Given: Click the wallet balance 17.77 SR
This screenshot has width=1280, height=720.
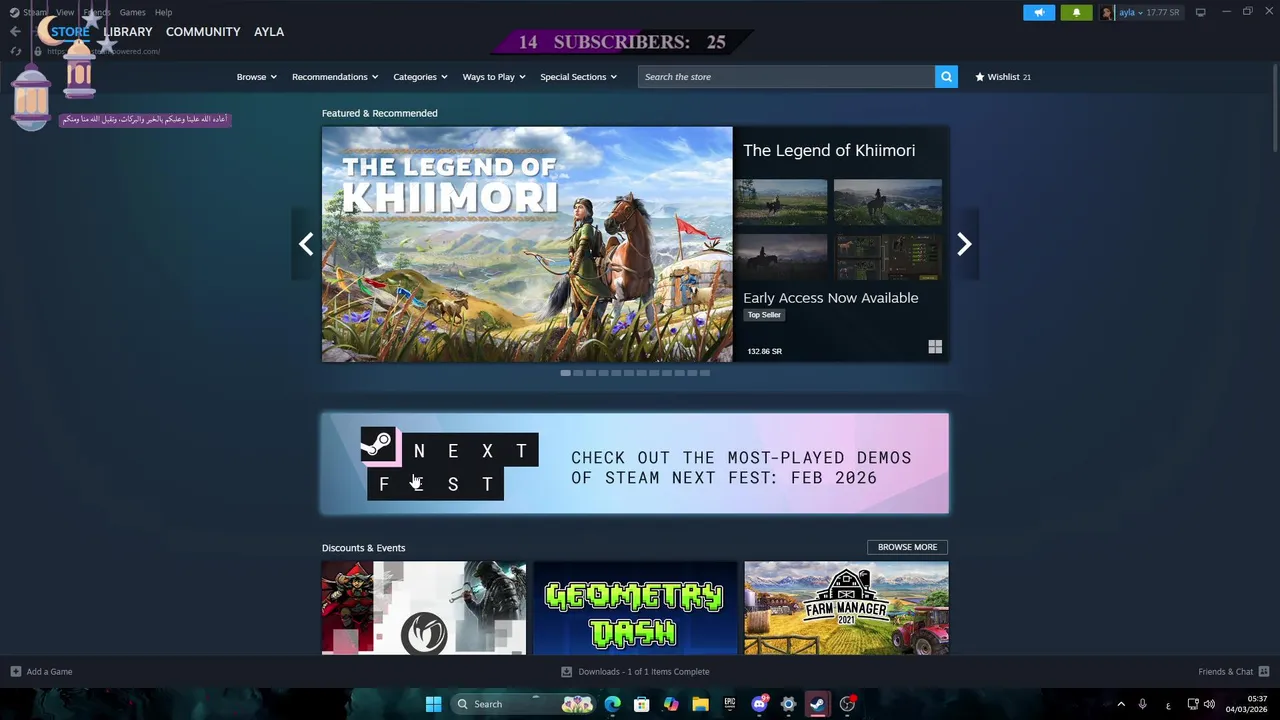Looking at the screenshot, I should point(1163,13).
